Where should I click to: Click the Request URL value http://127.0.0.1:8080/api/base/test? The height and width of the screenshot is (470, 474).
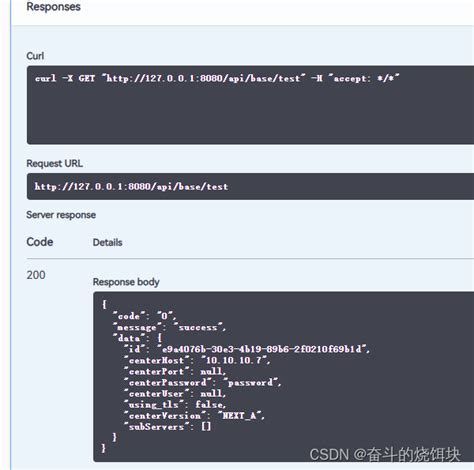coord(131,186)
